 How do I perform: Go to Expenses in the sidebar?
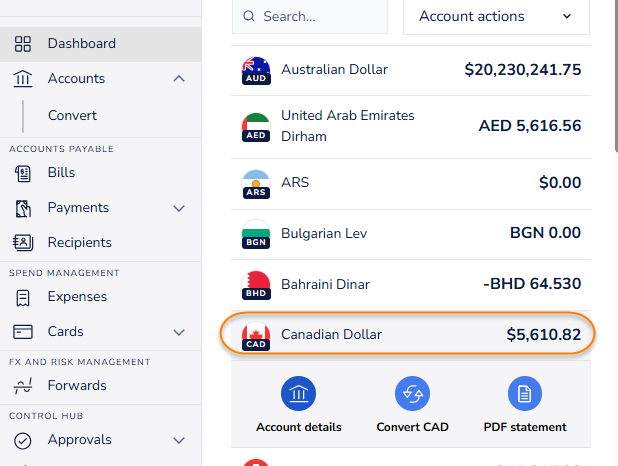[x=77, y=297]
